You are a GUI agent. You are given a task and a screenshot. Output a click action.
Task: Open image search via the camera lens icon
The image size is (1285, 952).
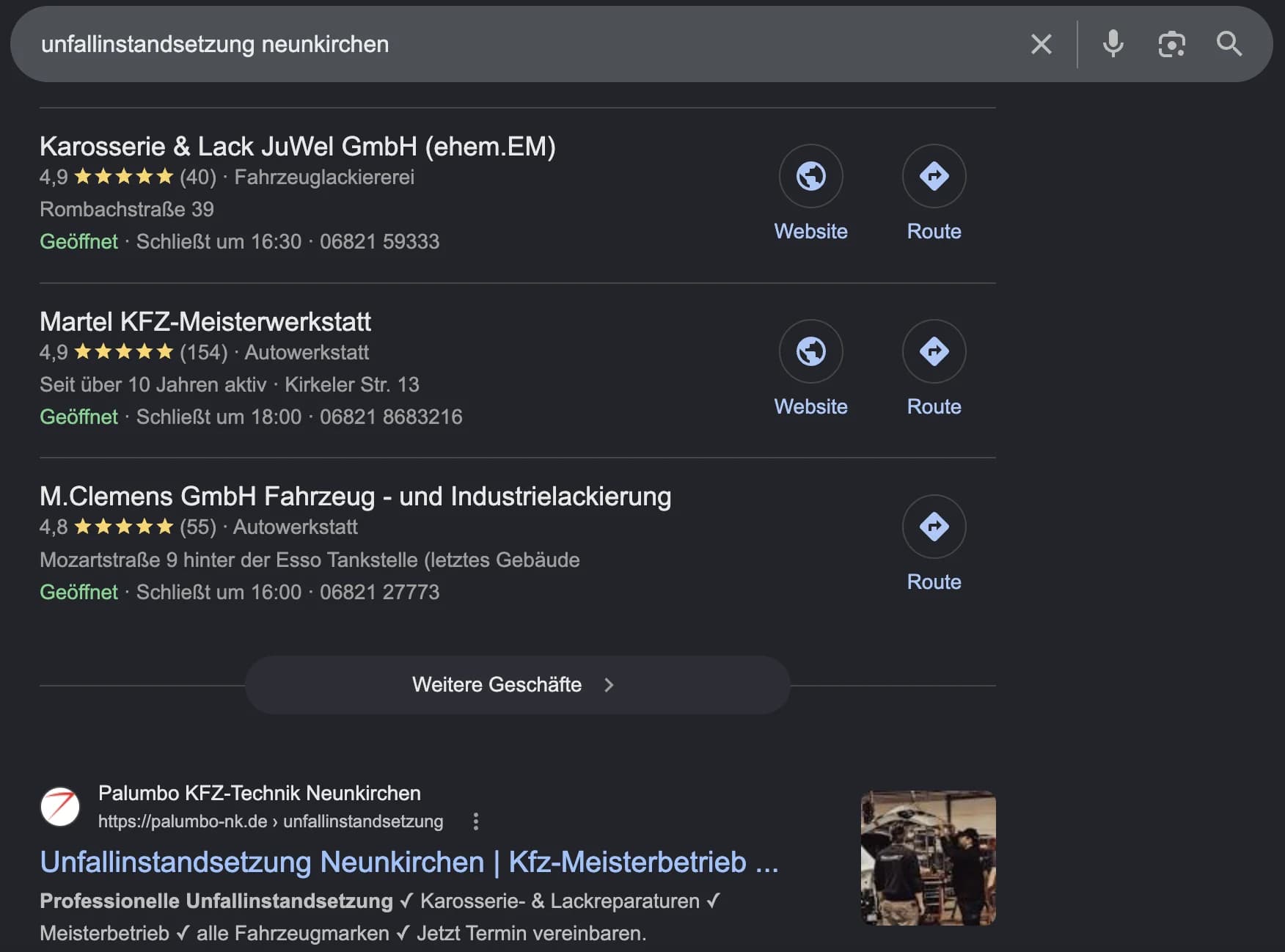point(1171,44)
